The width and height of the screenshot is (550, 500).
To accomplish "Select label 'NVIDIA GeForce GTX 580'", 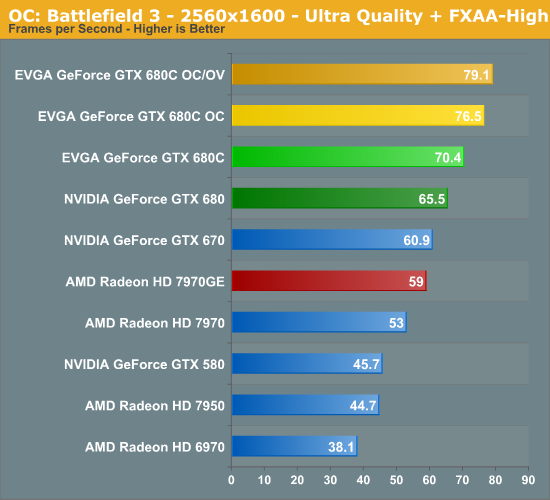I will pos(144,365).
